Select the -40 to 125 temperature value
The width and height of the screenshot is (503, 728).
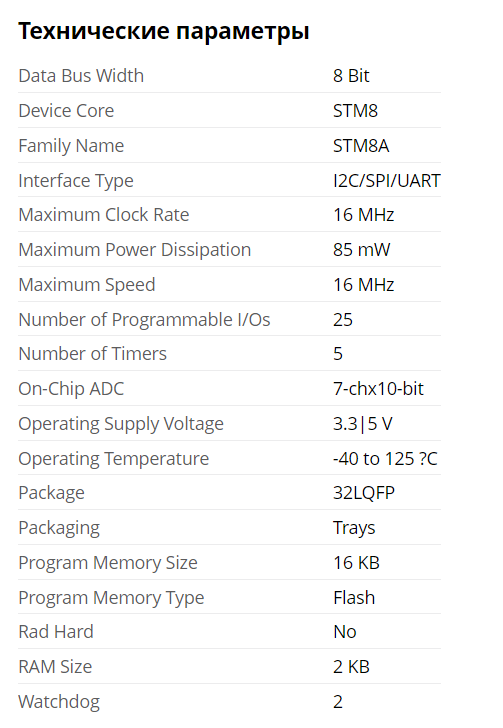[x=385, y=459]
